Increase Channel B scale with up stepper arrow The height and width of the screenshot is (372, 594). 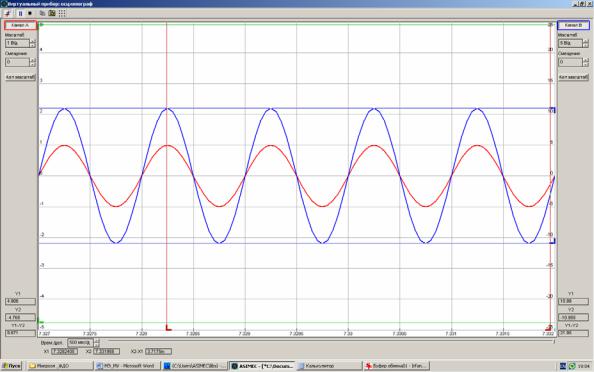click(x=586, y=41)
